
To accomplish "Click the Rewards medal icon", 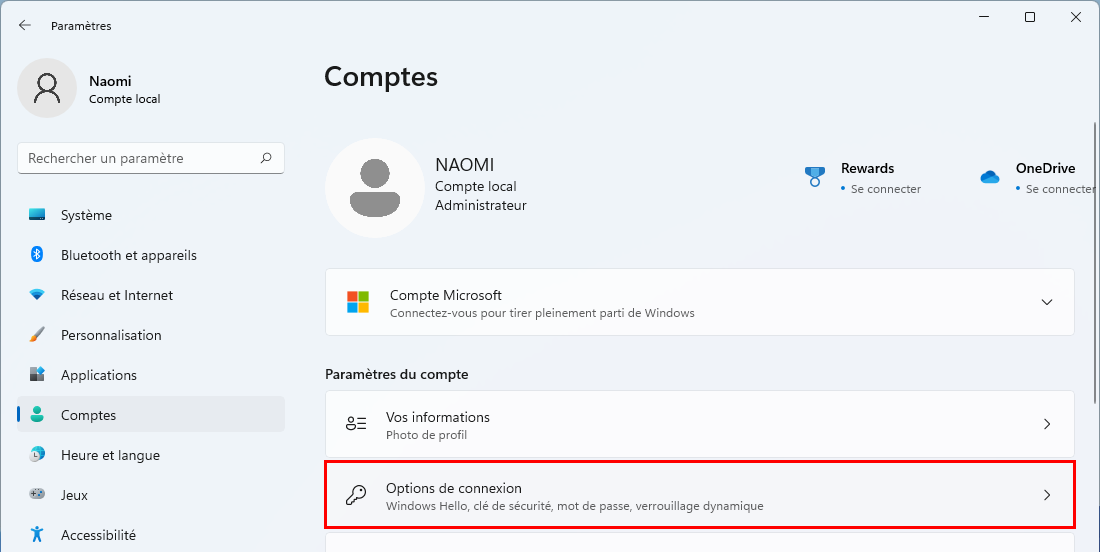I will (x=814, y=176).
